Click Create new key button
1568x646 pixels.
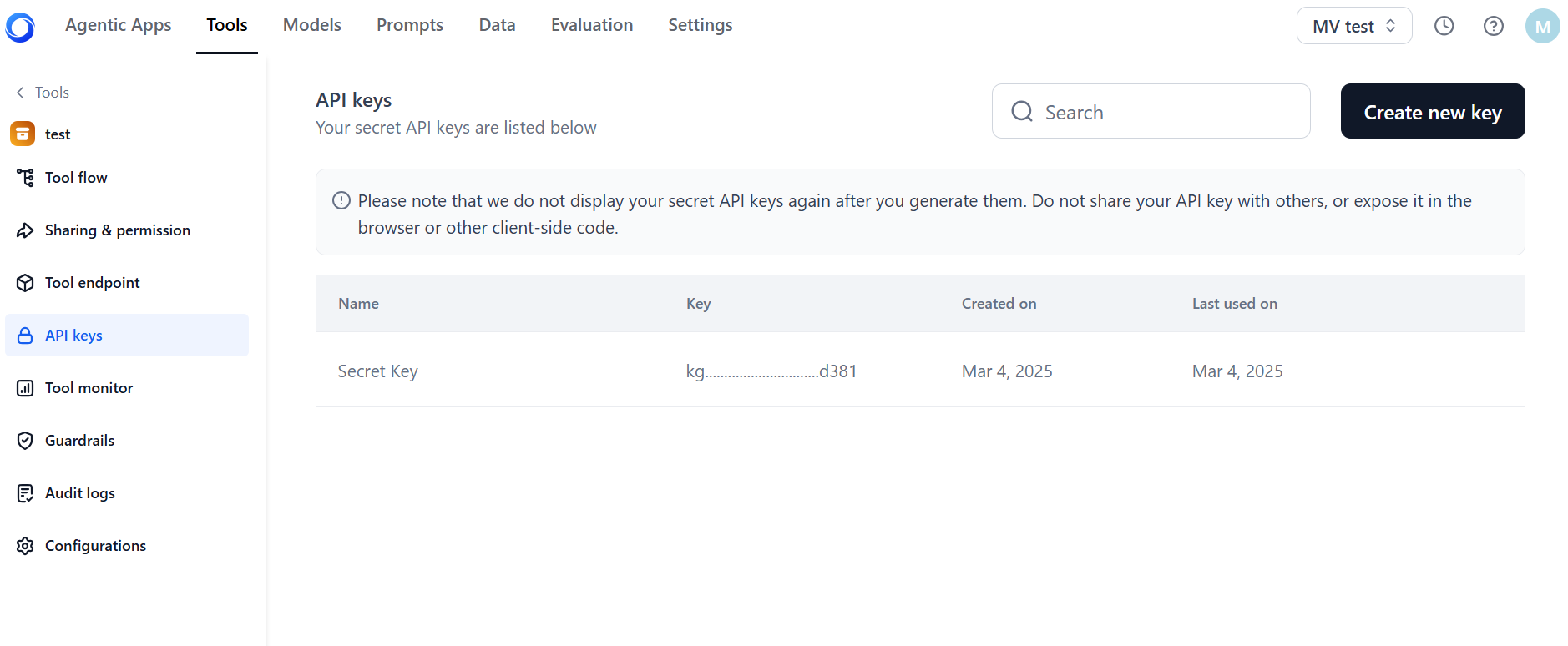[1433, 111]
